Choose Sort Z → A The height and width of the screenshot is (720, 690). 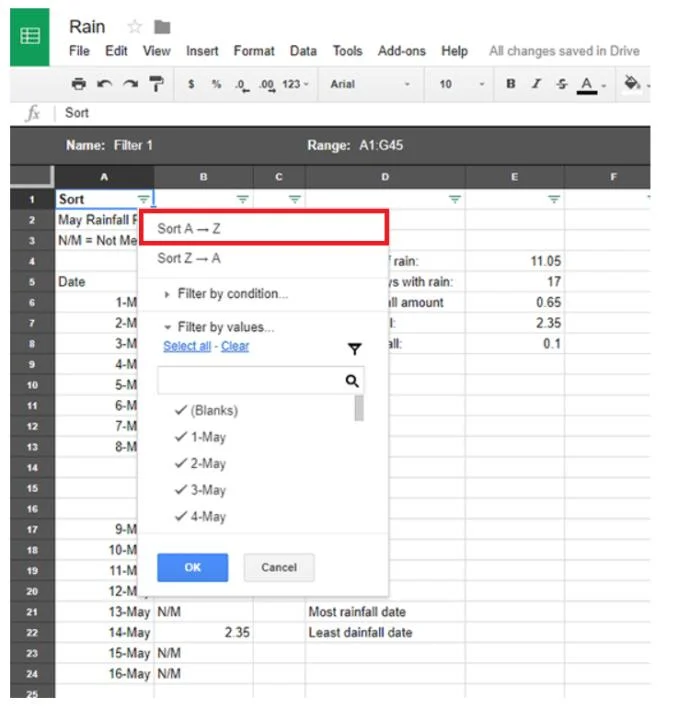pyautogui.click(x=264, y=258)
